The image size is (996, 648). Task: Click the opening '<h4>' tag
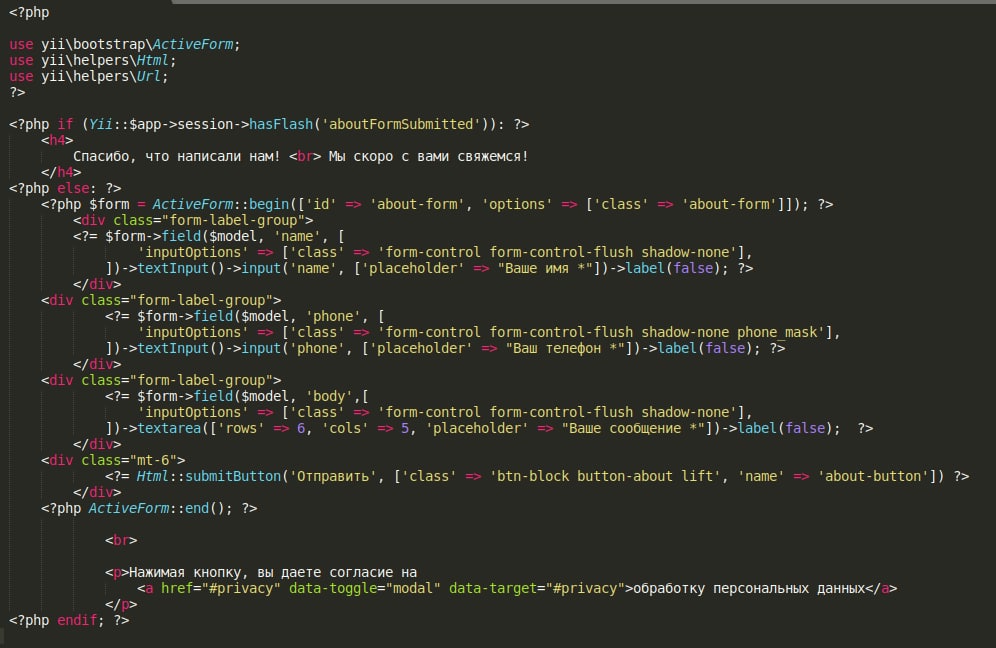click(57, 140)
